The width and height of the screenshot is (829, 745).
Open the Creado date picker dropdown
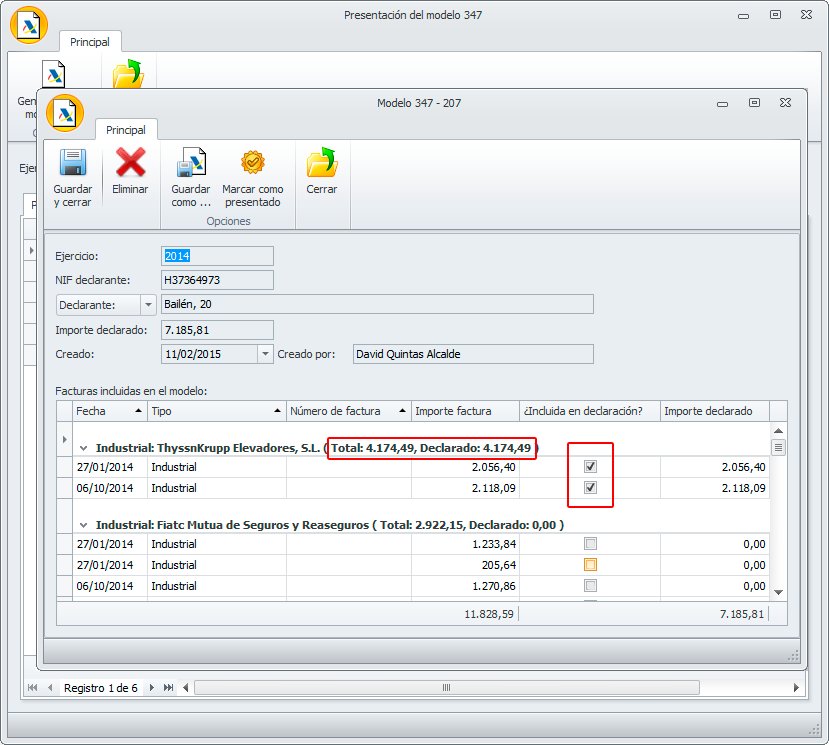[x=265, y=354]
